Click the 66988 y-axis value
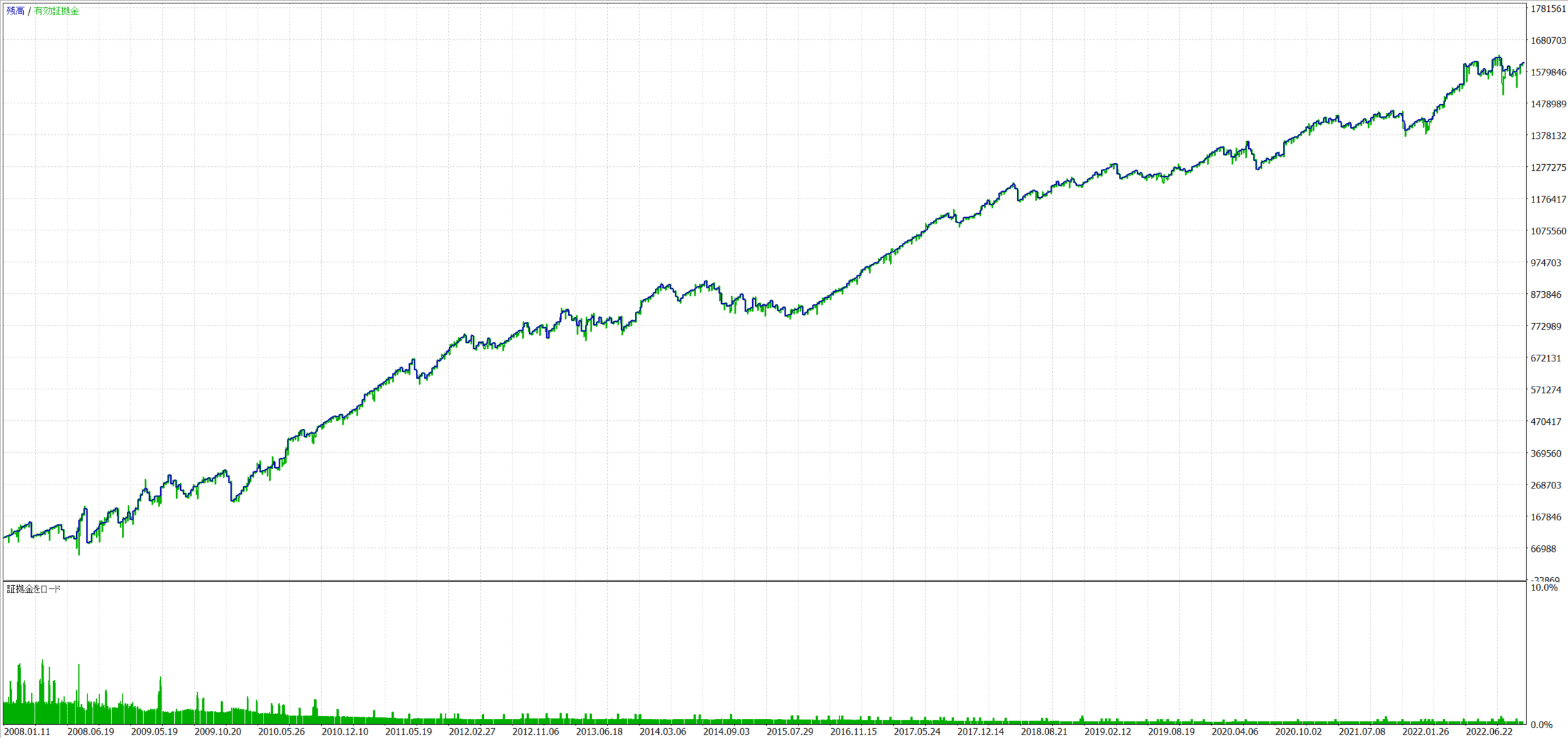 click(x=1543, y=549)
